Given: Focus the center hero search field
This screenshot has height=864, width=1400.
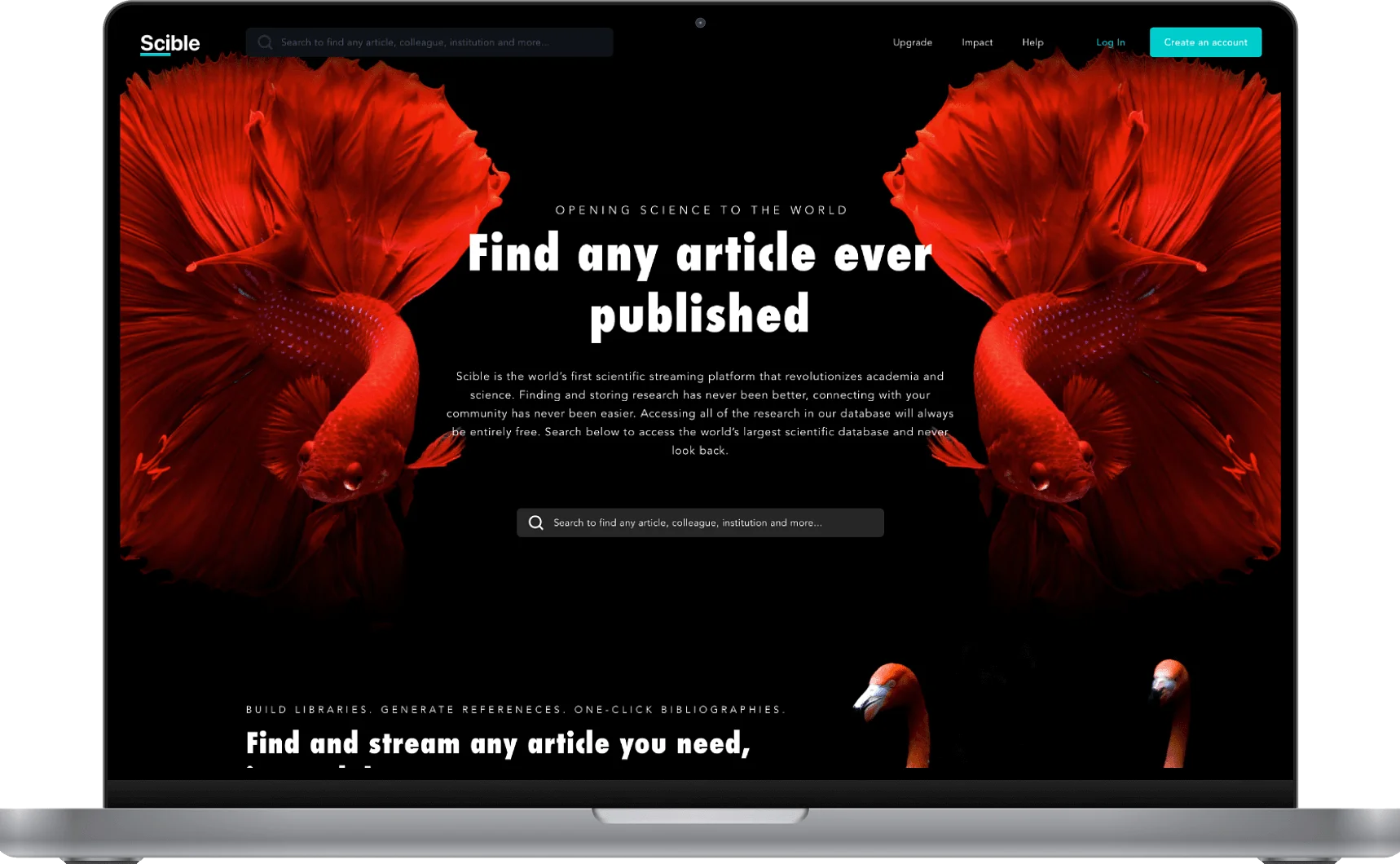Looking at the screenshot, I should (x=700, y=522).
